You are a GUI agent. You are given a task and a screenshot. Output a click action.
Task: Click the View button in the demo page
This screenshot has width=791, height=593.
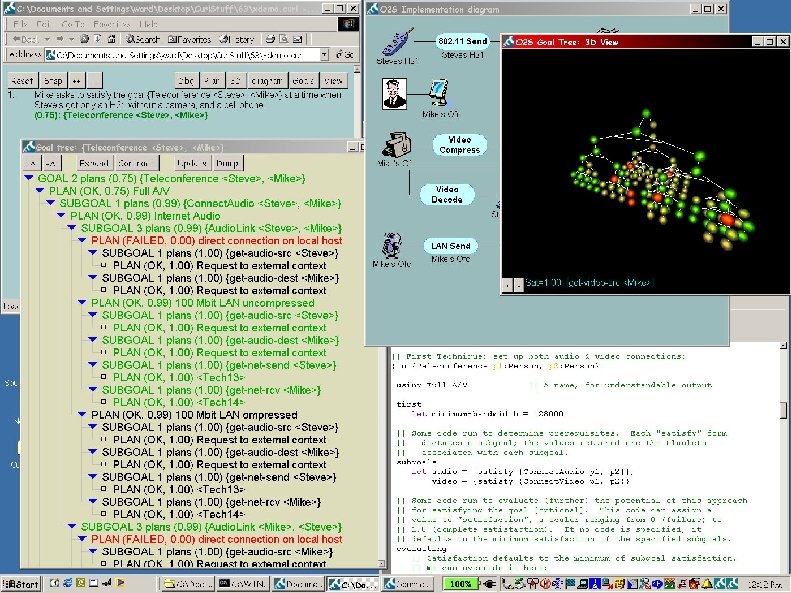(333, 81)
